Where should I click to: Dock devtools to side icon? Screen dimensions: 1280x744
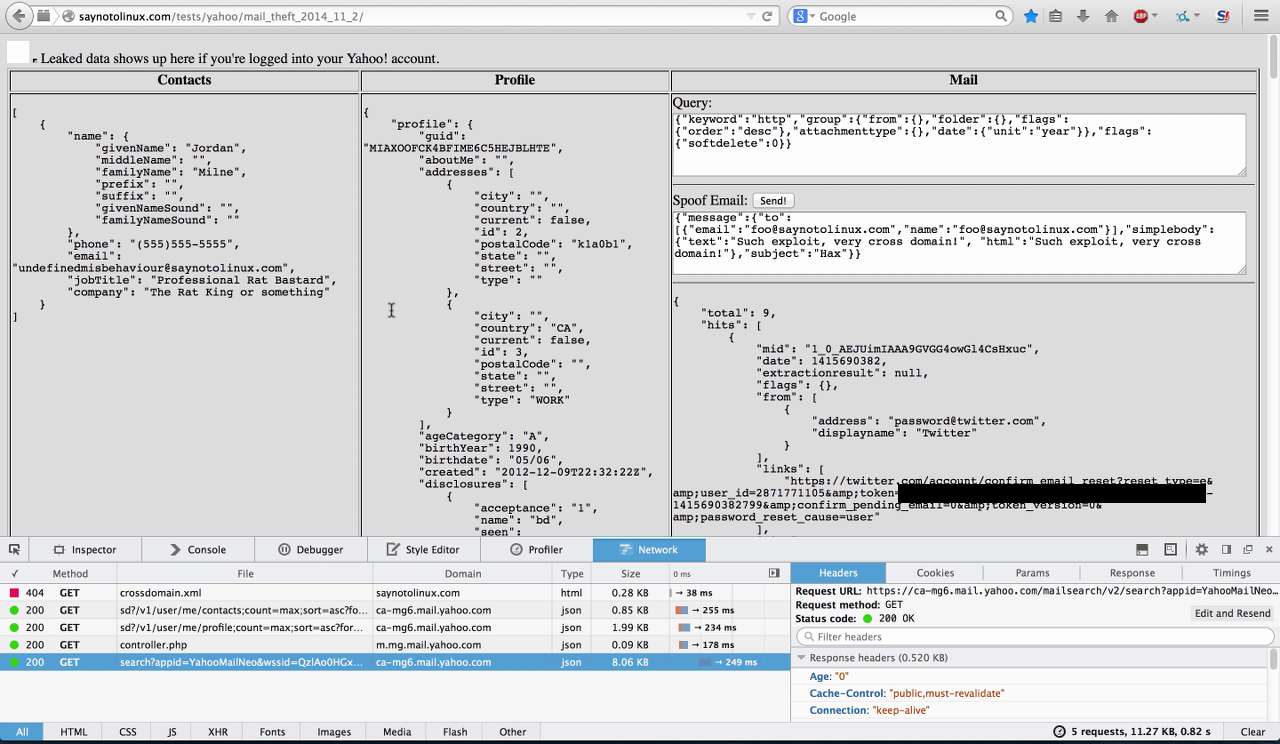tap(1227, 549)
